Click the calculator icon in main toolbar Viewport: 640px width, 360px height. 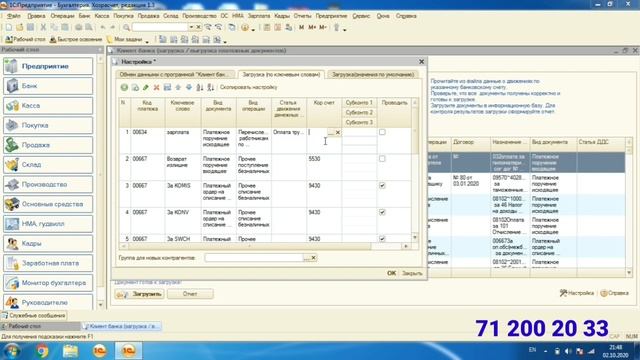click(x=267, y=27)
